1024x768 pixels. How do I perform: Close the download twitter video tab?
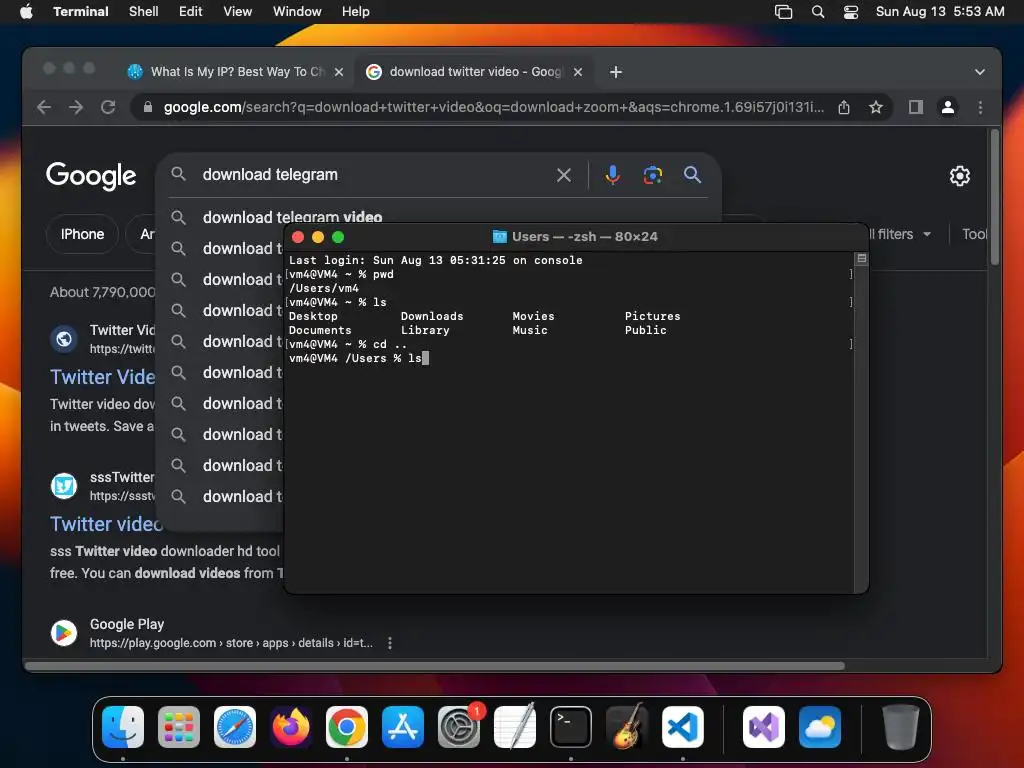(x=578, y=72)
